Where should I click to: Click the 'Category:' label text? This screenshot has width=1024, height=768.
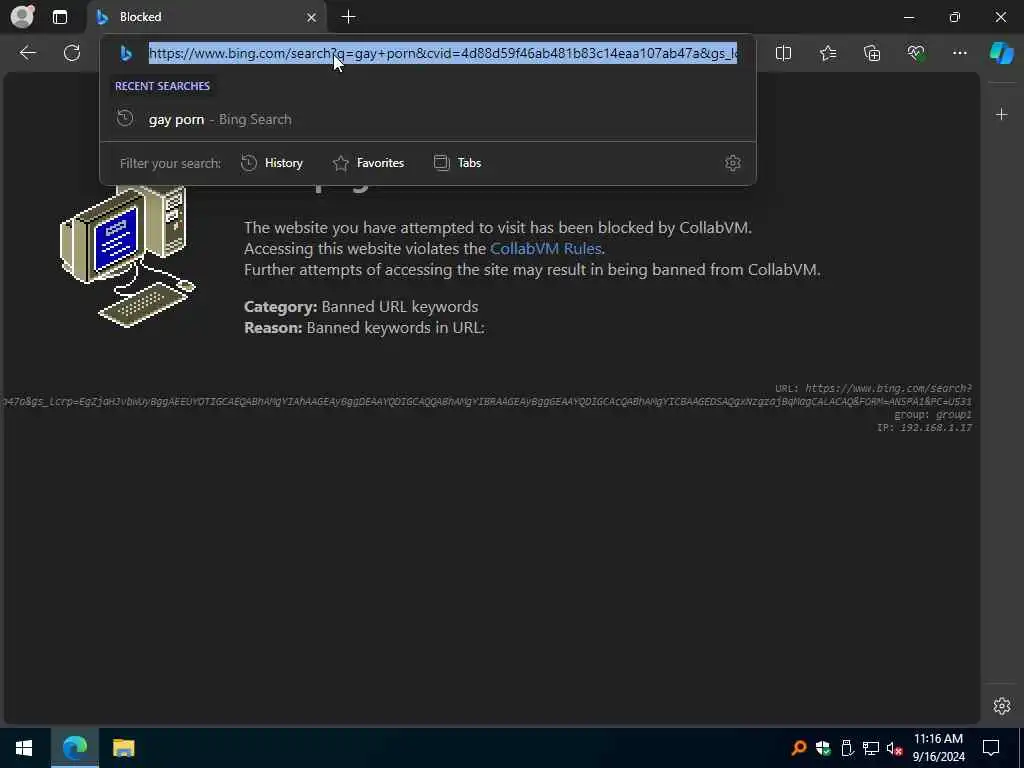281,306
